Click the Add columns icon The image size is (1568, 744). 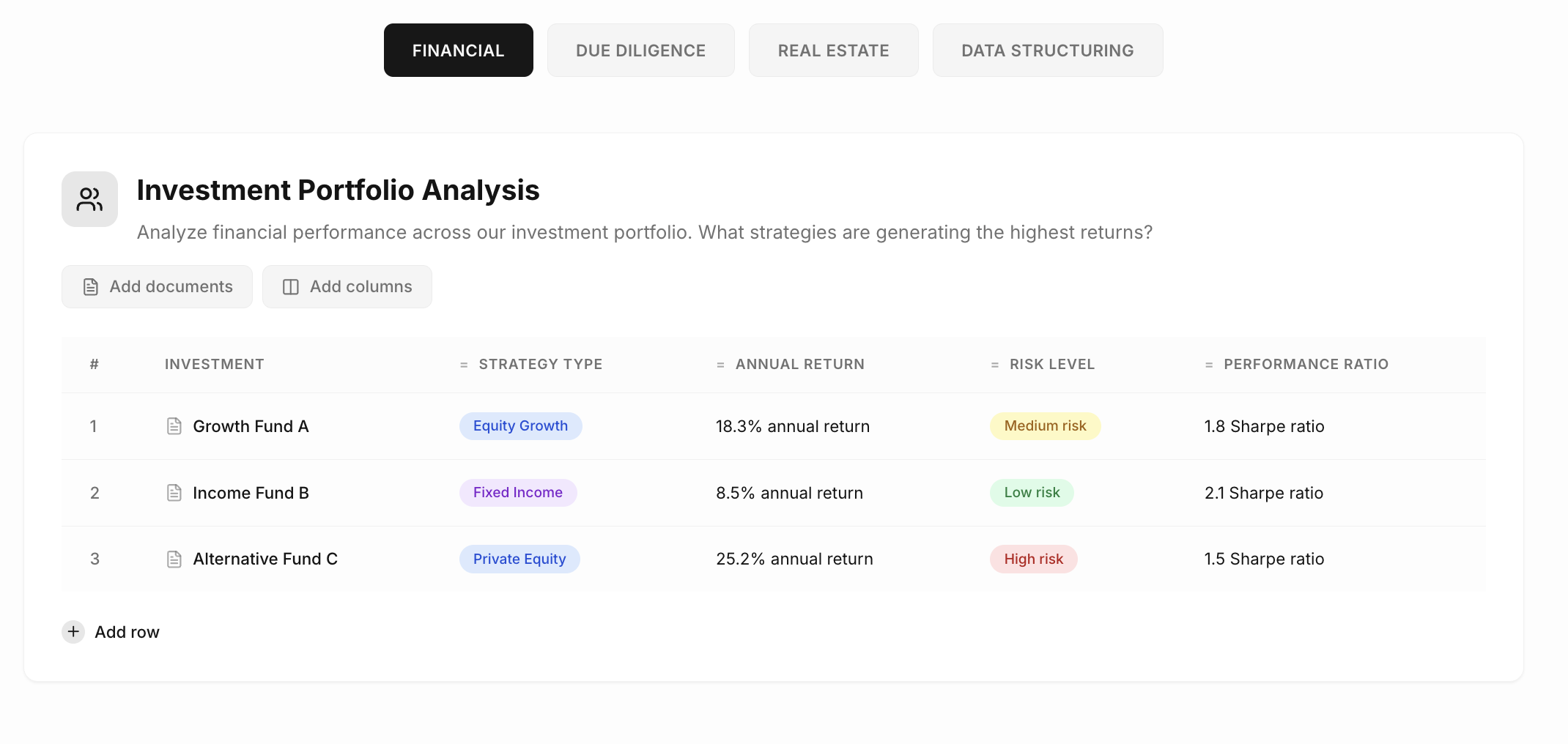[291, 286]
